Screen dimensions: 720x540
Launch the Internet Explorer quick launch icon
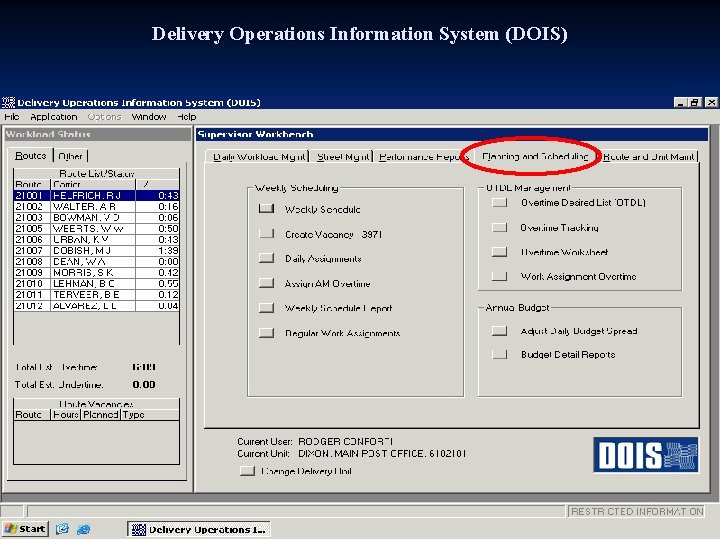84,529
